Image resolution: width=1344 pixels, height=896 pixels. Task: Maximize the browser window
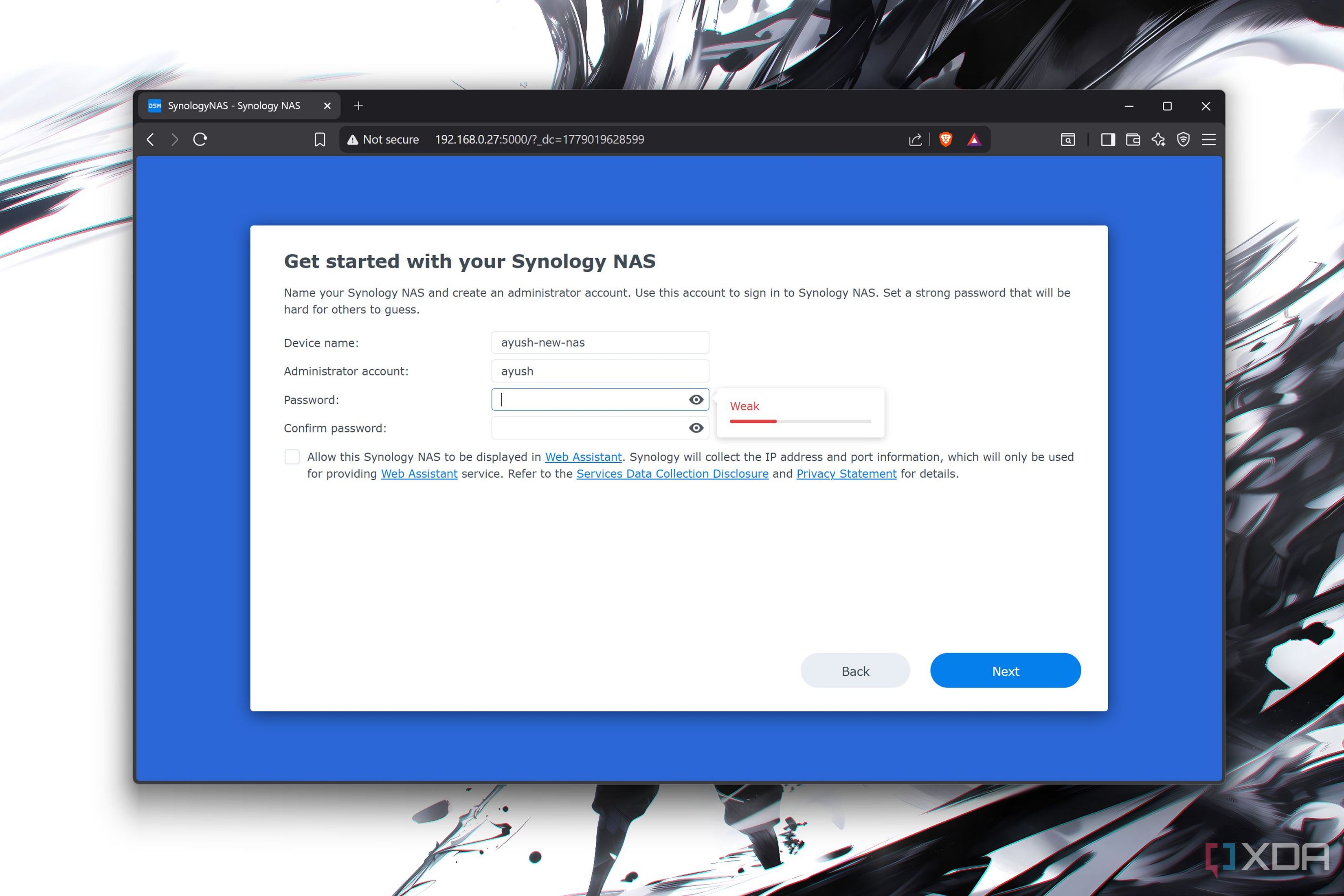coord(1167,106)
